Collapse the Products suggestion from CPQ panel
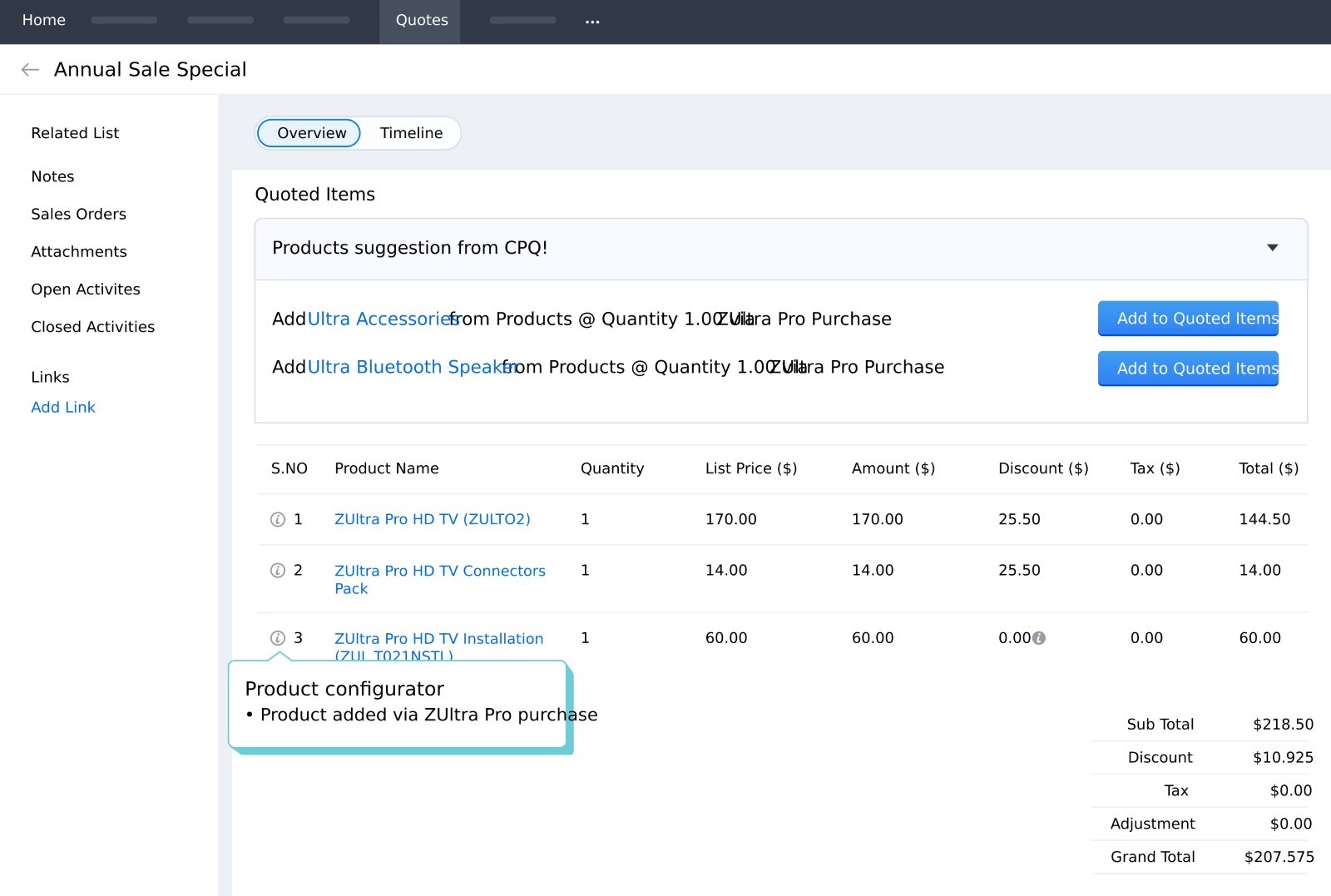This screenshot has width=1331, height=896. [1272, 248]
